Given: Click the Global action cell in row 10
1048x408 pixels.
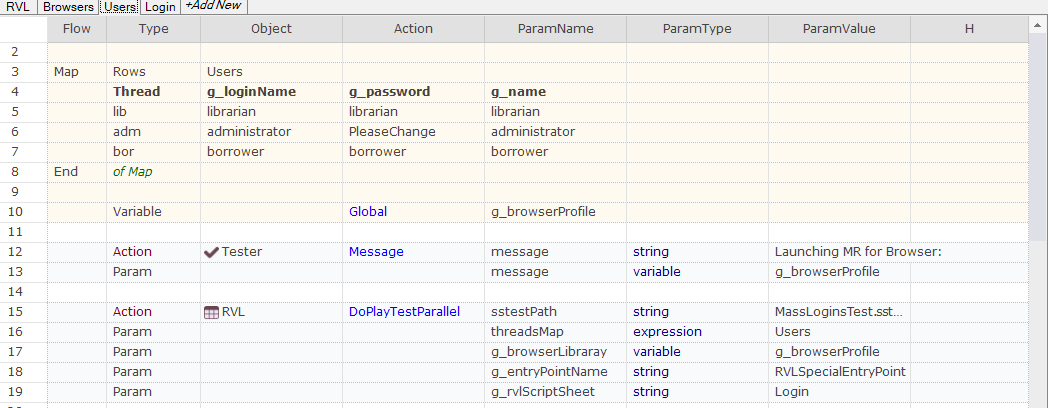Looking at the screenshot, I should [x=414, y=212].
